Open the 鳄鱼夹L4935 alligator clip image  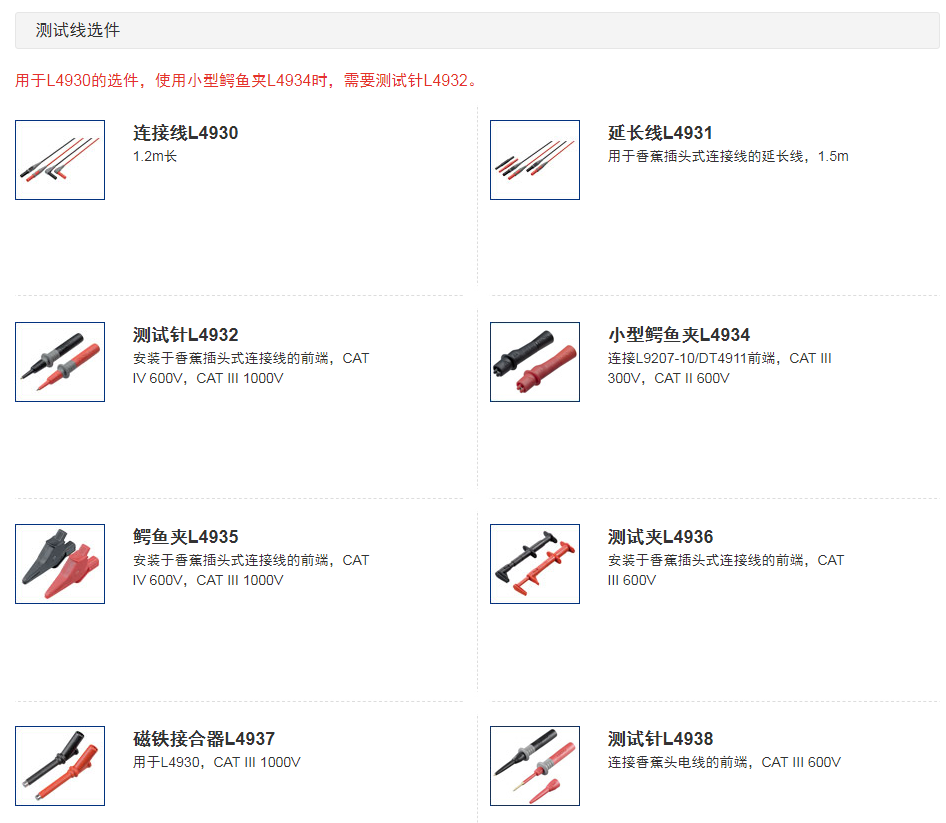(x=60, y=564)
